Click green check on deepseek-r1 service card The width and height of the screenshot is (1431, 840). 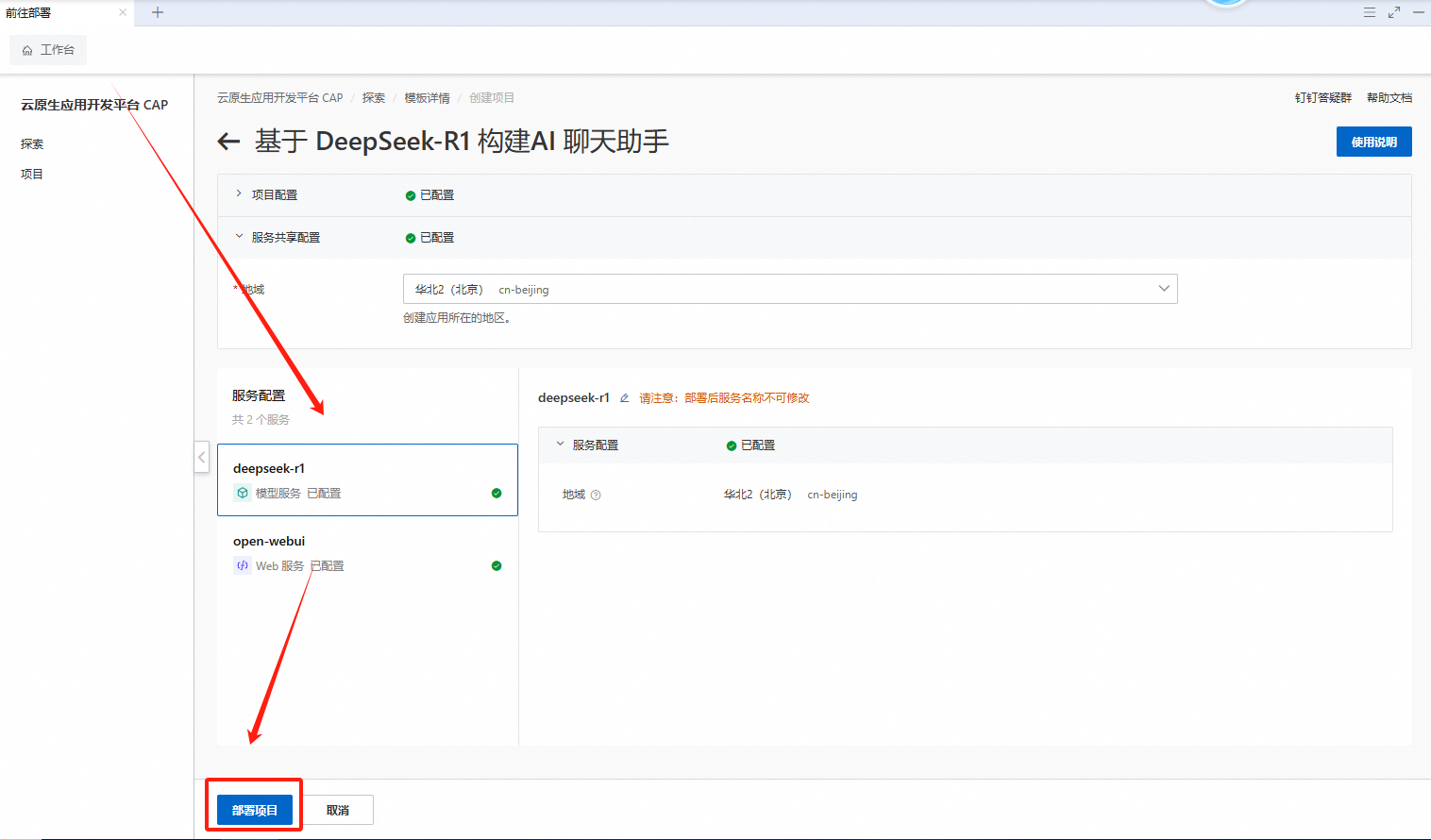[x=497, y=494]
